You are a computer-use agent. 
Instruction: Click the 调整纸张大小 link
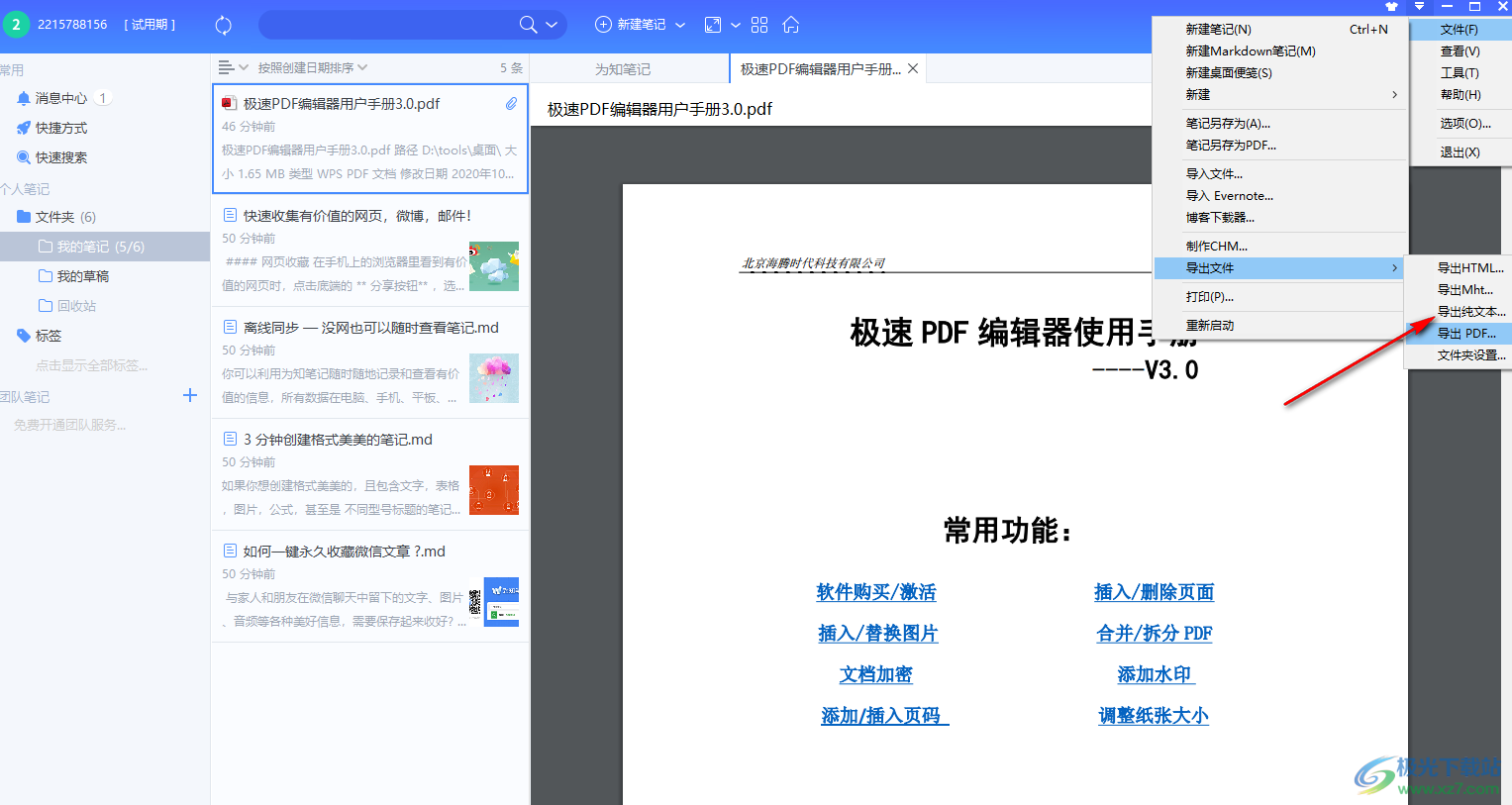point(1155,715)
